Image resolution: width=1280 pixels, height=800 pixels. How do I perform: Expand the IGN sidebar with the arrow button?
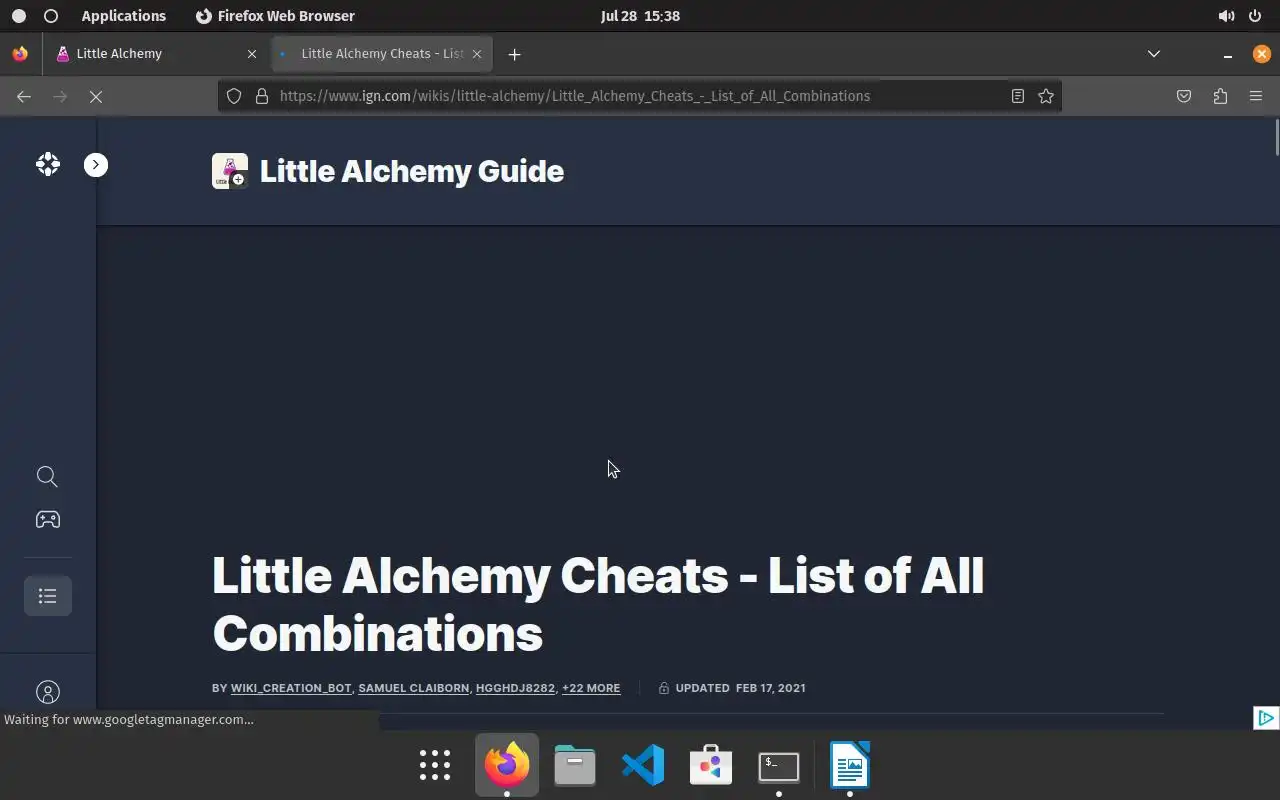click(96, 165)
